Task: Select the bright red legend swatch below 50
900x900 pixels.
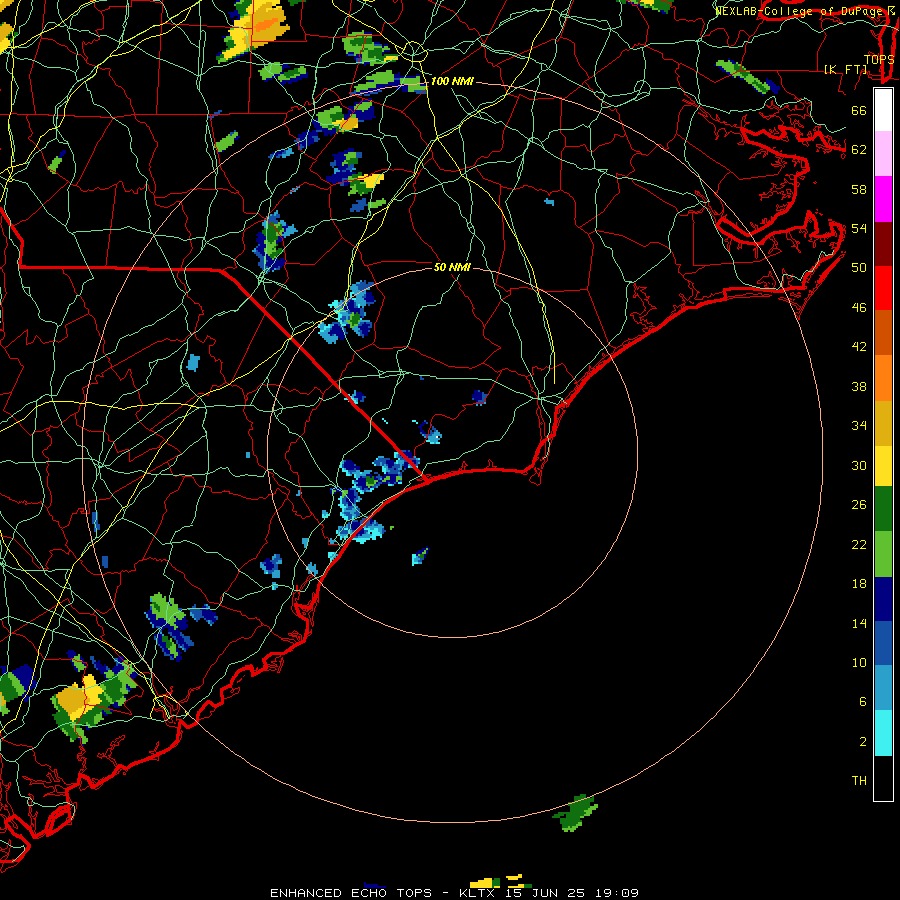Action: click(883, 288)
